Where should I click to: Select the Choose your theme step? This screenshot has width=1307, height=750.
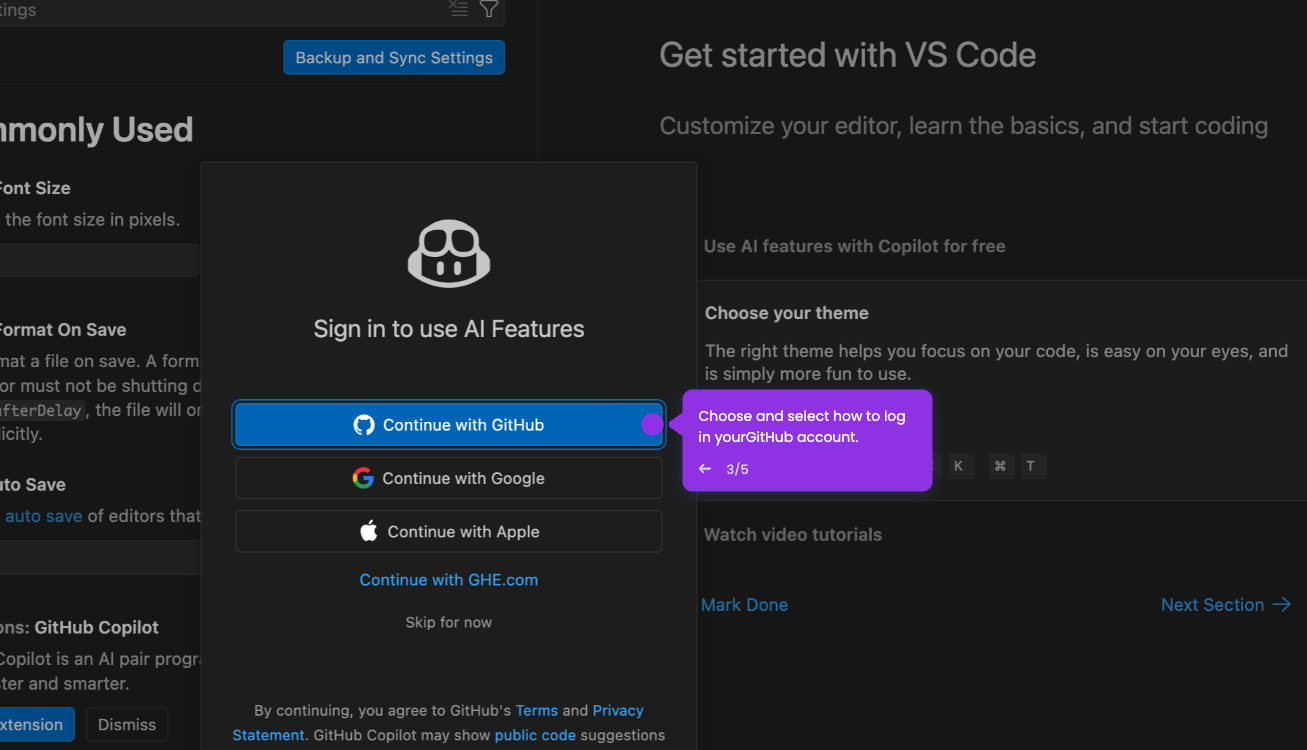tap(787, 313)
